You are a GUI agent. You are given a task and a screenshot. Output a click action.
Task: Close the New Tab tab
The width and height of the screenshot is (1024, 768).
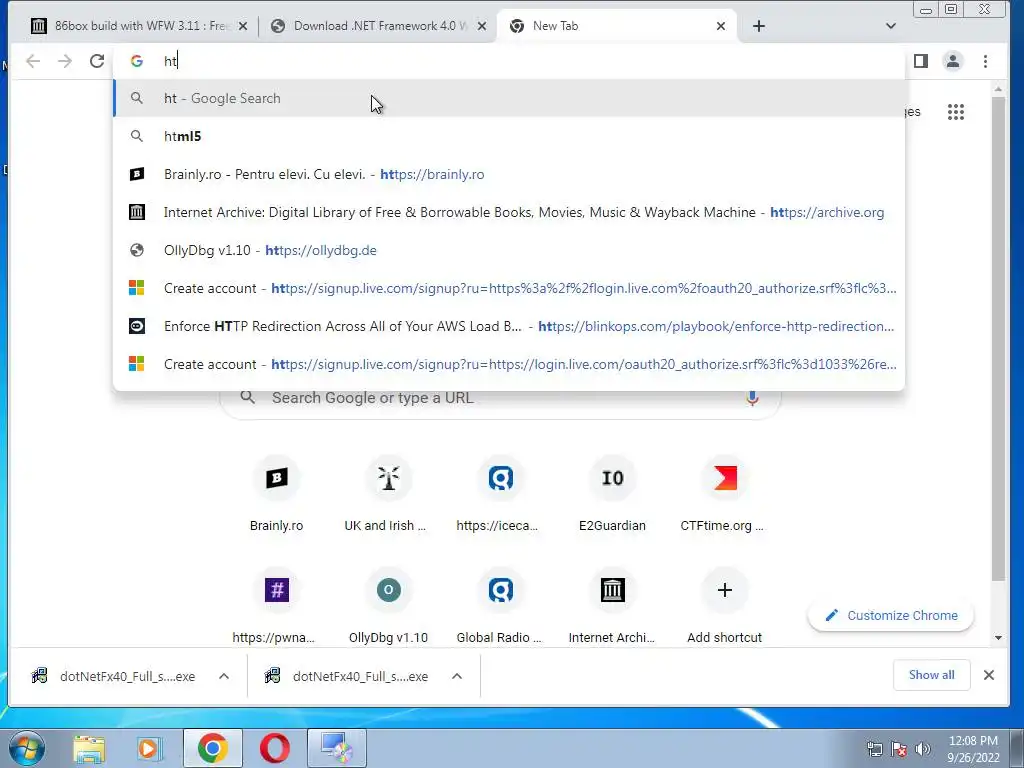(721, 26)
